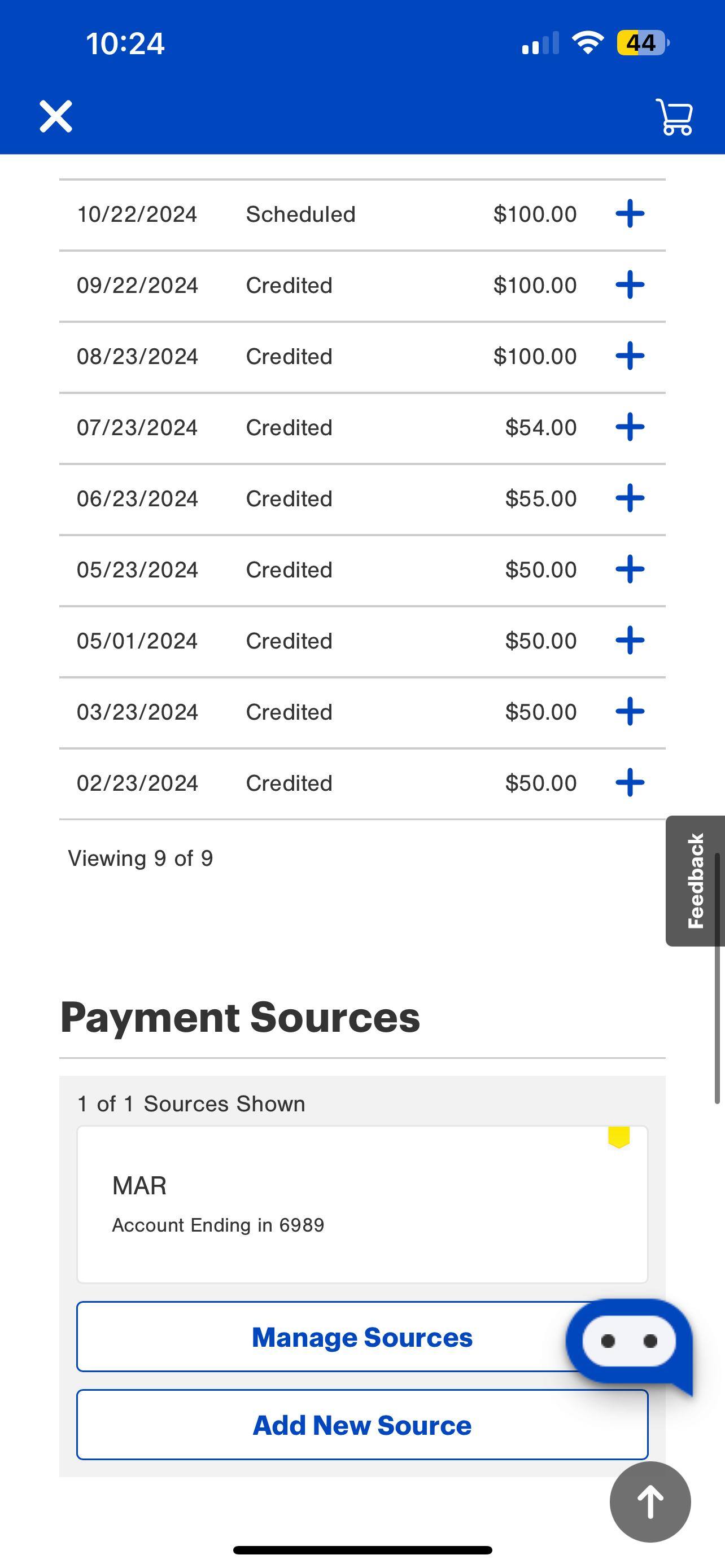Screen dimensions: 725x1568
Task: Open the shopping cart icon
Action: click(675, 116)
